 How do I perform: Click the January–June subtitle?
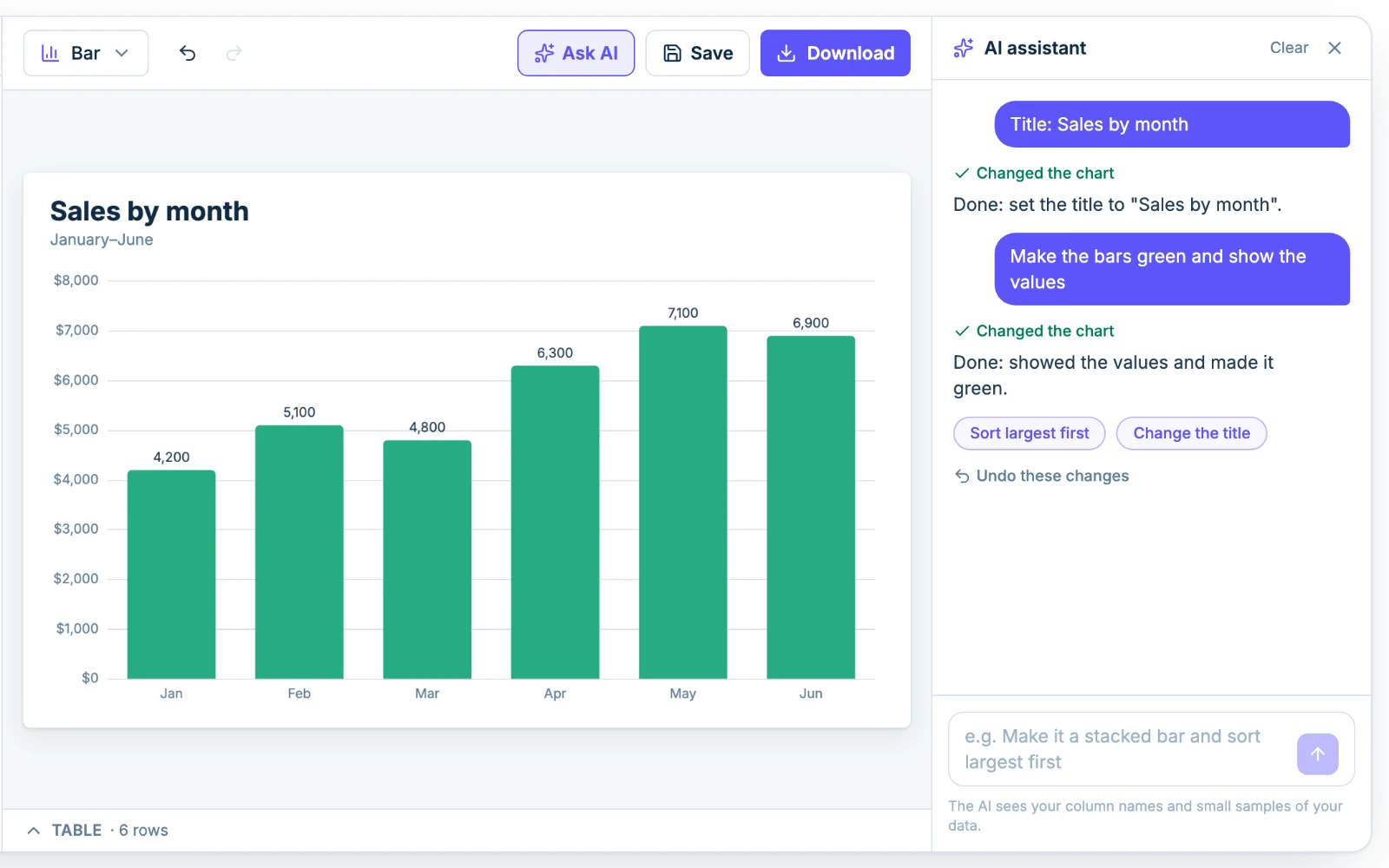pyautogui.click(x=102, y=240)
